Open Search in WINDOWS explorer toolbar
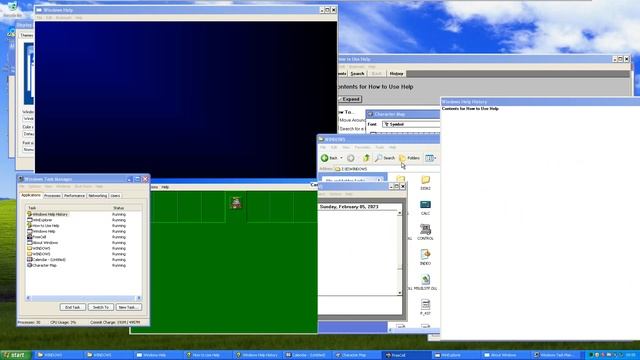The height and width of the screenshot is (360, 640). point(385,158)
